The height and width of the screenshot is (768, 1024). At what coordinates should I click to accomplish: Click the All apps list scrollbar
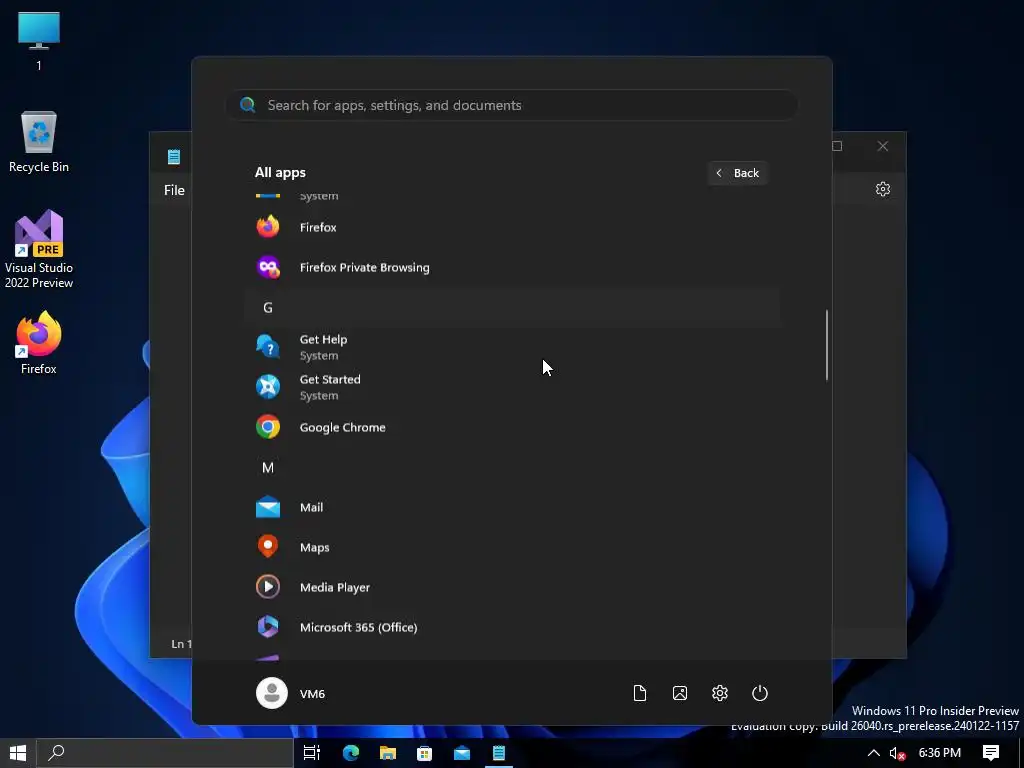point(827,345)
